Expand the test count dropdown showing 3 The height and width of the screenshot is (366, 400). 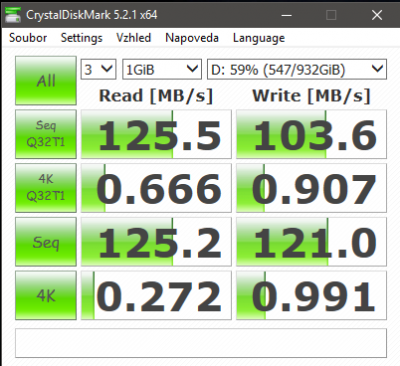click(98, 69)
